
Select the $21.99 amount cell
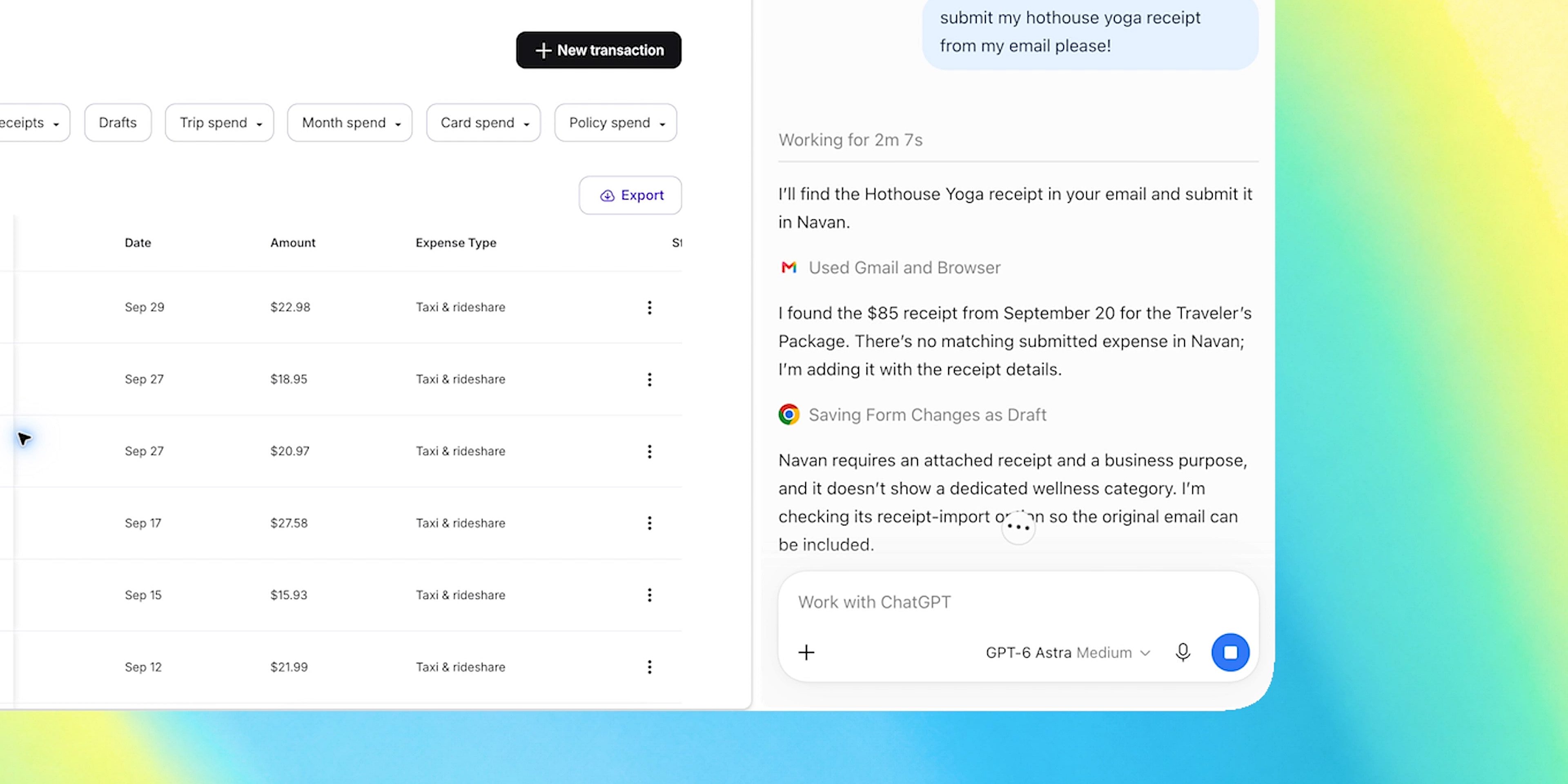pyautogui.click(x=289, y=666)
